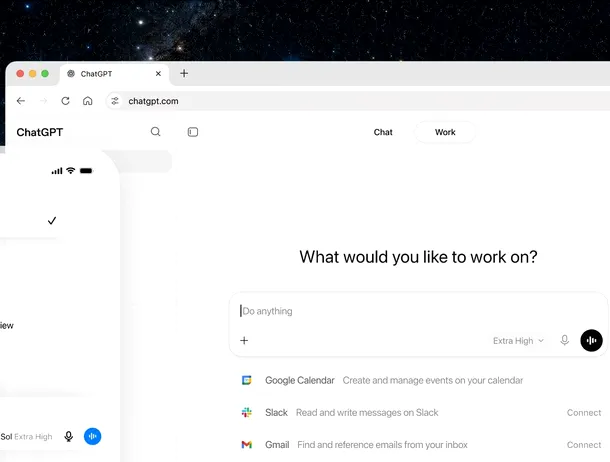Reload the chatgpt.com page

65,101
